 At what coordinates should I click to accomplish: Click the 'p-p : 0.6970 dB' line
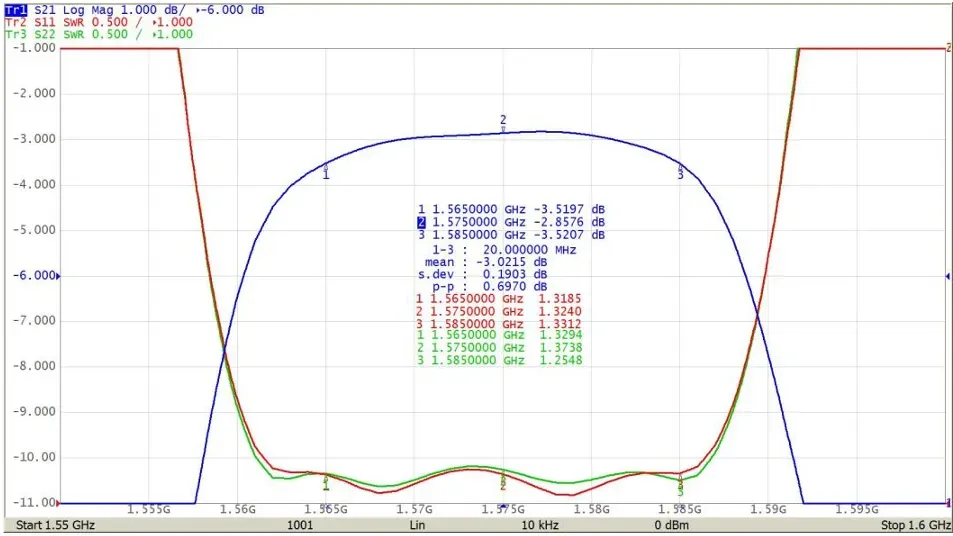tap(489, 287)
